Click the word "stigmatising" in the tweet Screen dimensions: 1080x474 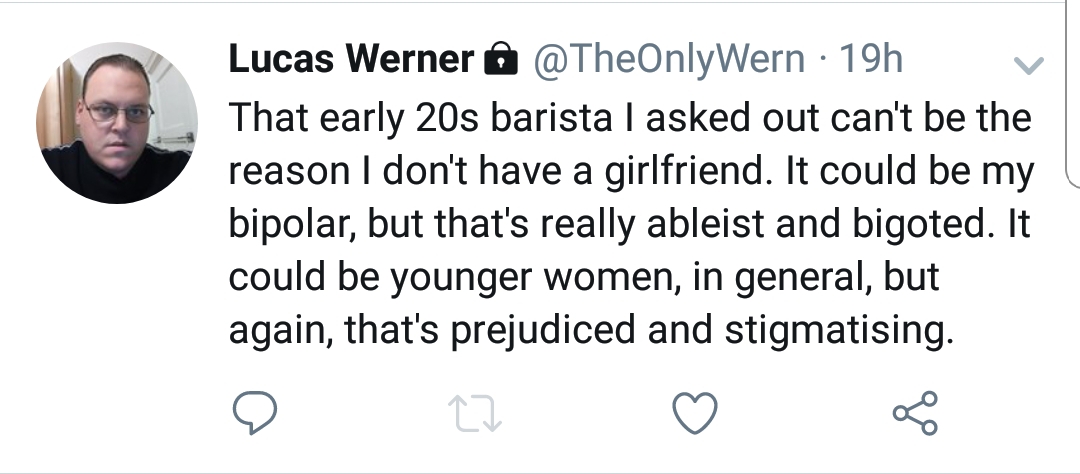click(839, 331)
